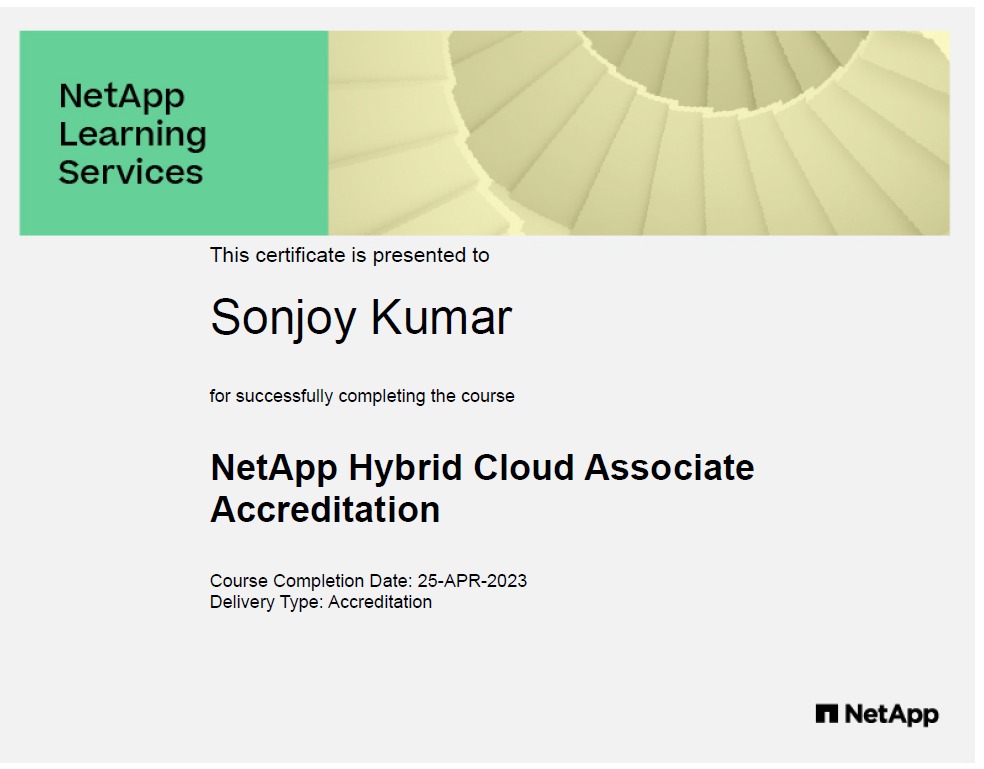The width and height of the screenshot is (984, 769).
Task: Select the 'NetApp Hybrid Cloud Associate' title line
Action: pyautogui.click(x=482, y=468)
